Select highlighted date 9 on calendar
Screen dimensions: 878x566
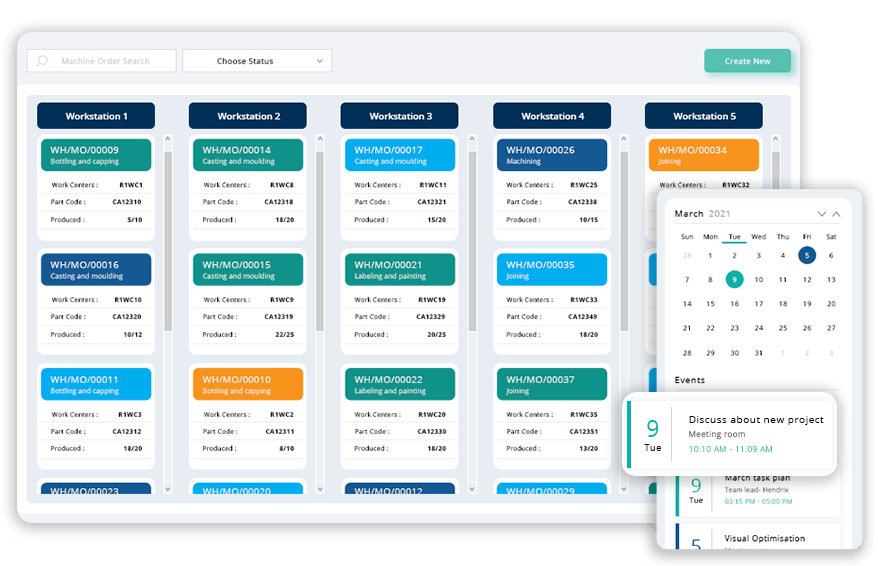click(734, 280)
